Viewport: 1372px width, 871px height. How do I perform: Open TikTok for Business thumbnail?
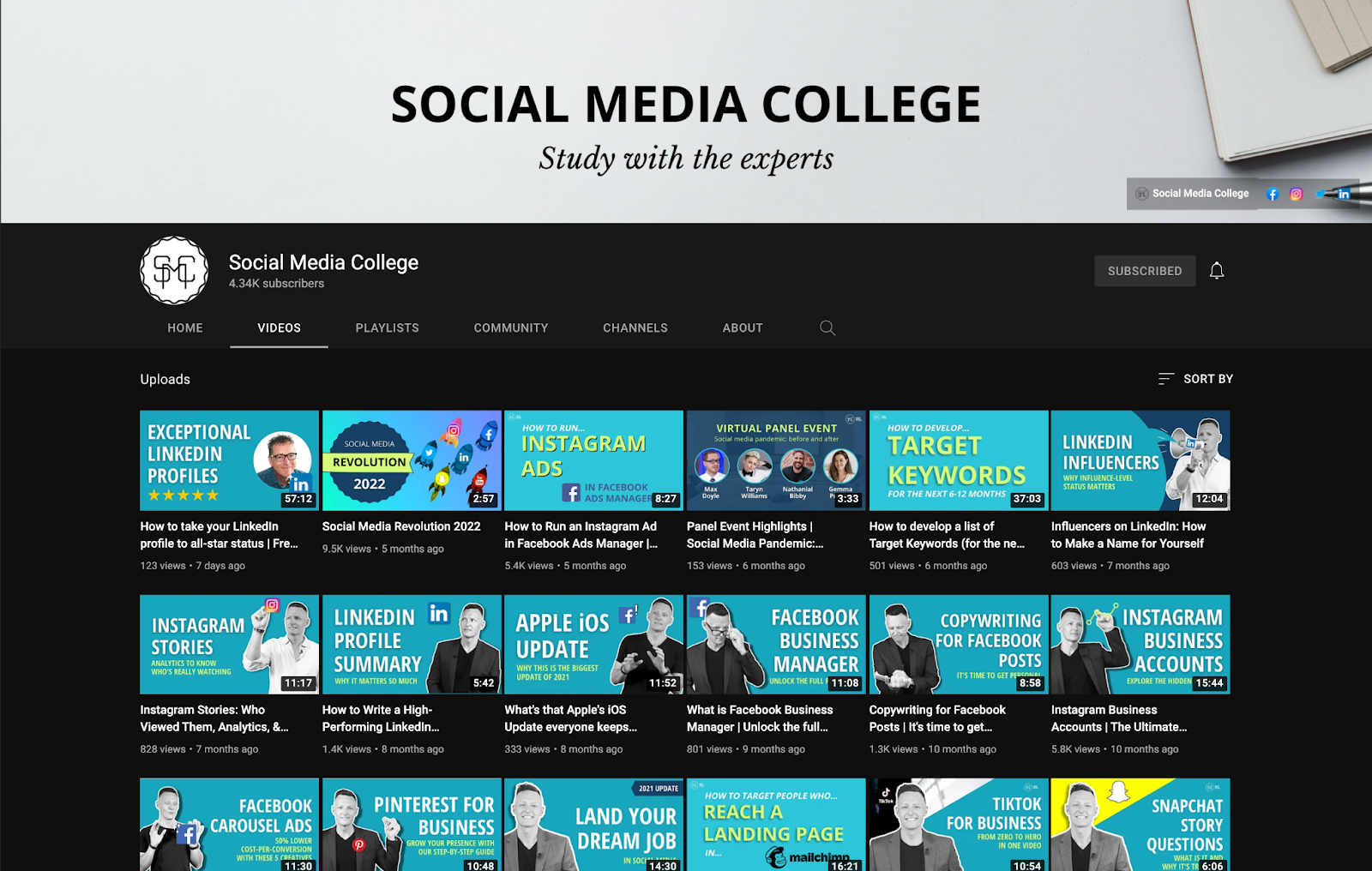coord(959,825)
